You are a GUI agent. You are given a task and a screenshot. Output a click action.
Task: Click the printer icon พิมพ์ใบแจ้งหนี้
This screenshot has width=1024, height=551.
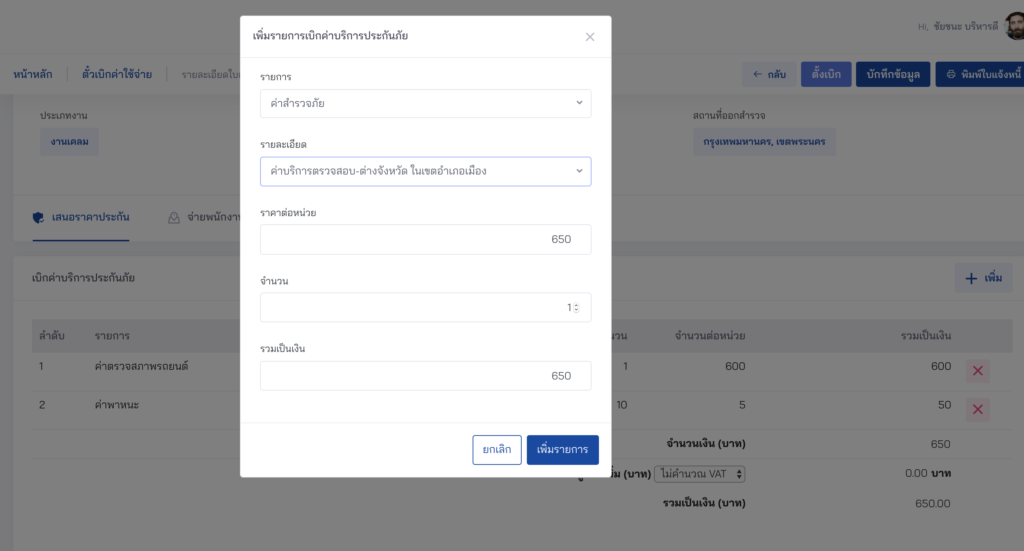[x=951, y=74]
